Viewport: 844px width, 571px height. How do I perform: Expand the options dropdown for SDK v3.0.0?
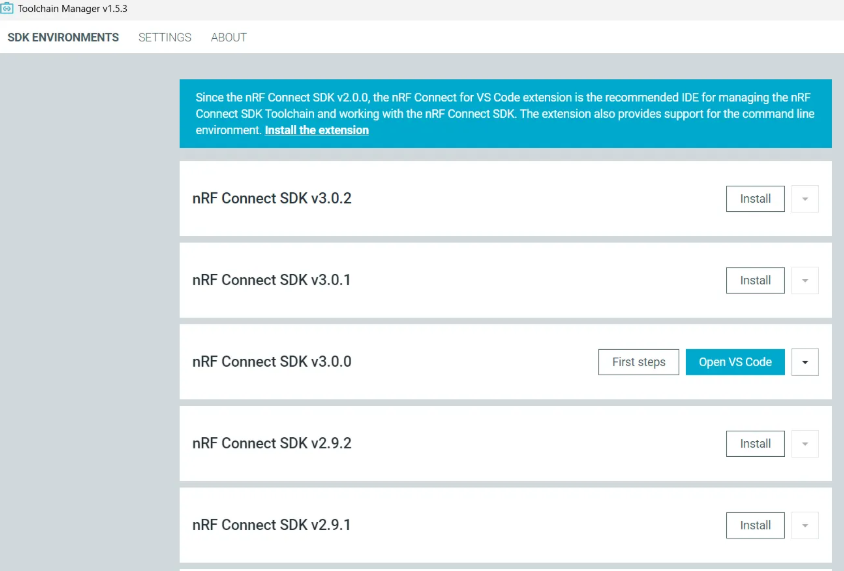coord(805,362)
